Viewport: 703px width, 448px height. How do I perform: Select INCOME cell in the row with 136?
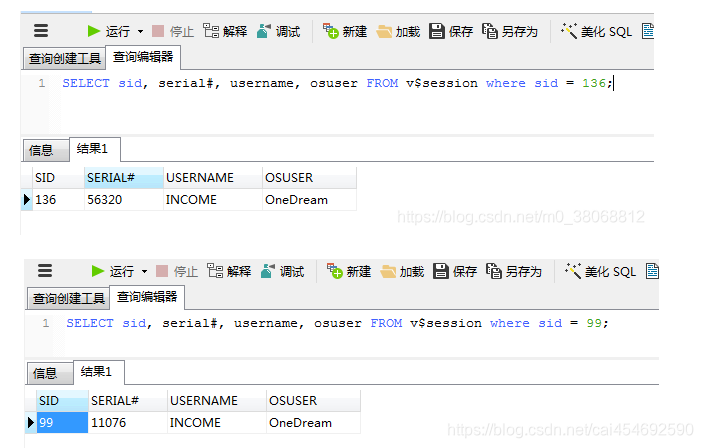click(x=213, y=200)
